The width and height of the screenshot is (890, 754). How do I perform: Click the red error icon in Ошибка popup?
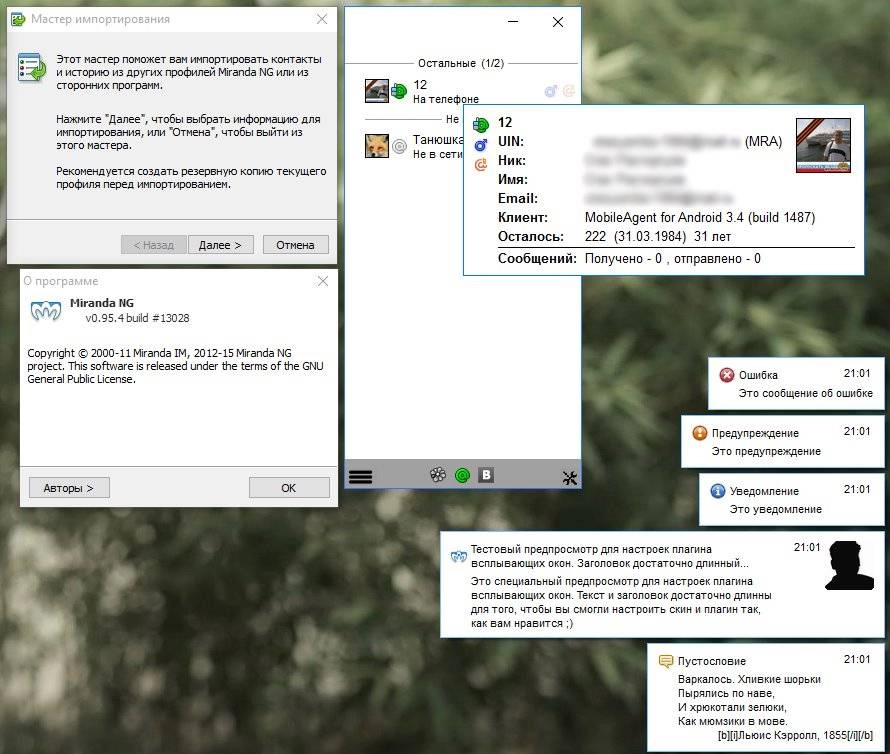point(727,375)
